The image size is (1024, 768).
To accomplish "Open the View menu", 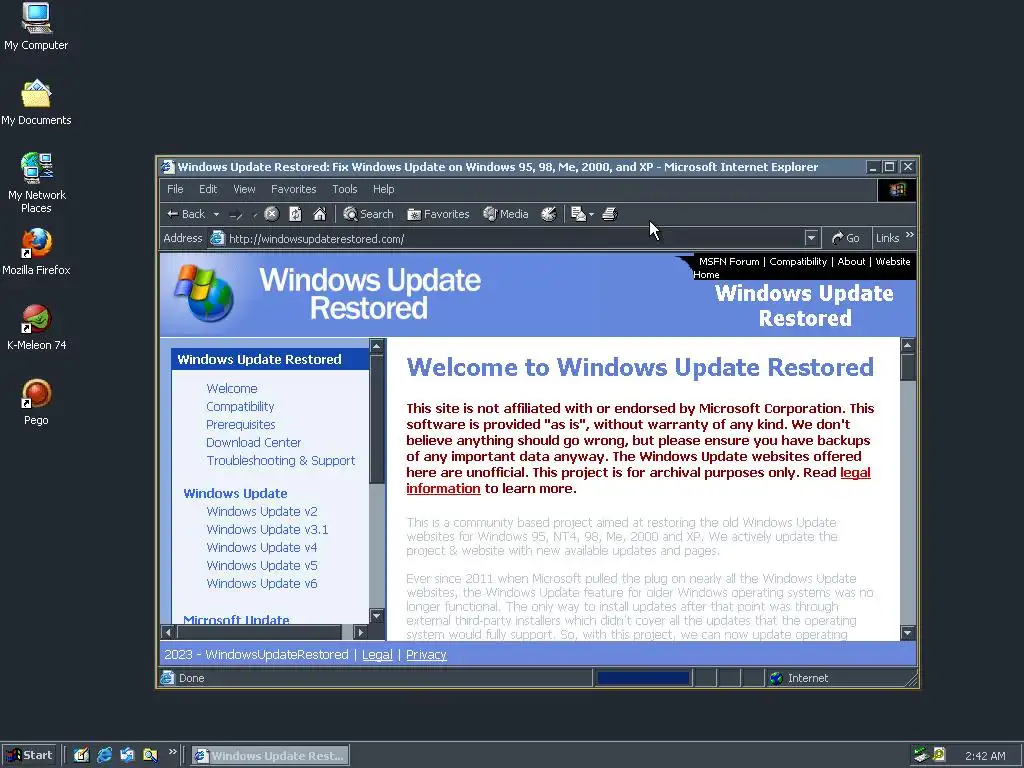I will pyautogui.click(x=244, y=189).
